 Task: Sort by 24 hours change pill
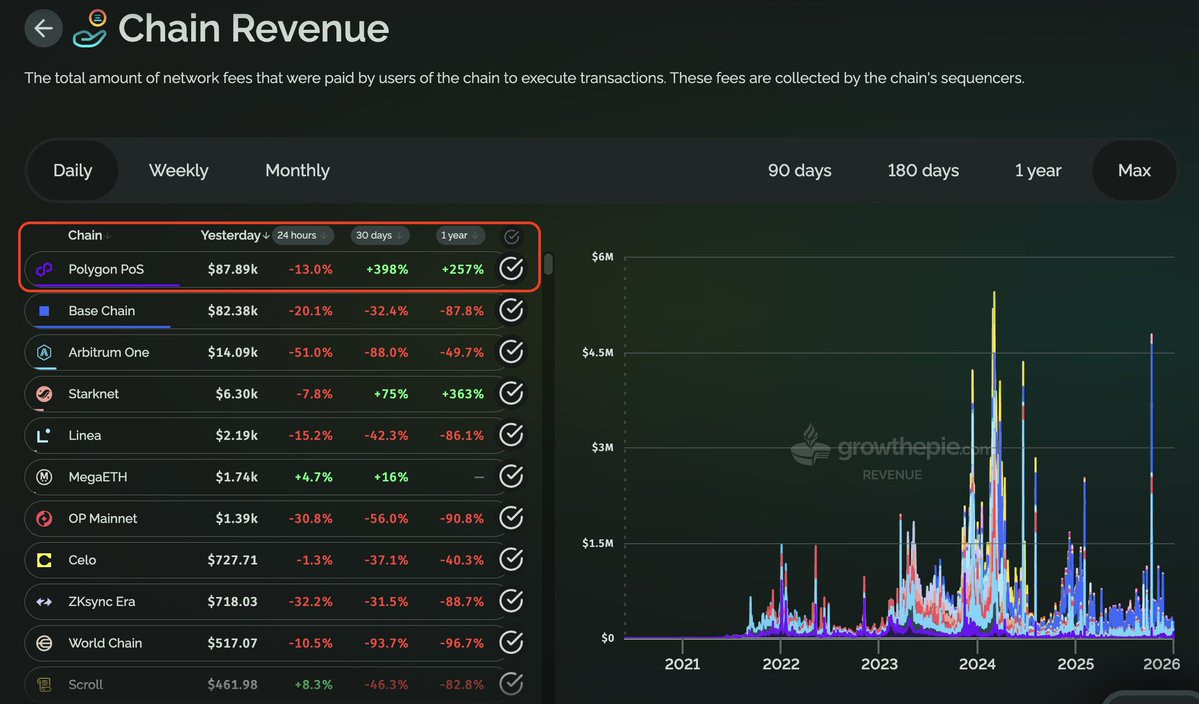(302, 235)
